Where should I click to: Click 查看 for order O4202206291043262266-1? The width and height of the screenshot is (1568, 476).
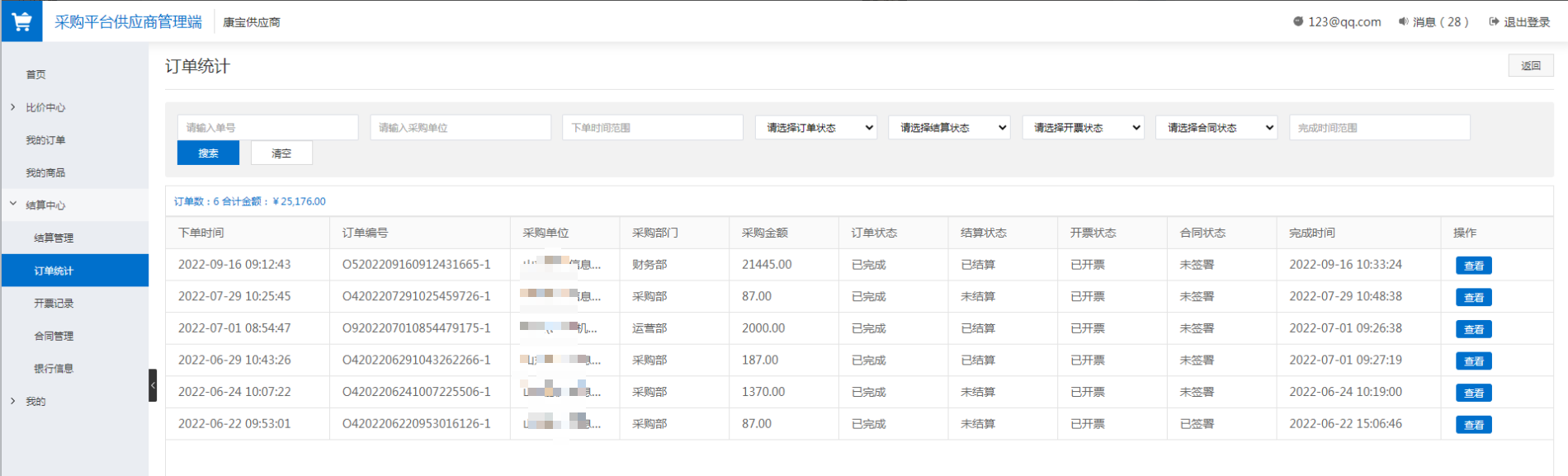tap(1474, 361)
